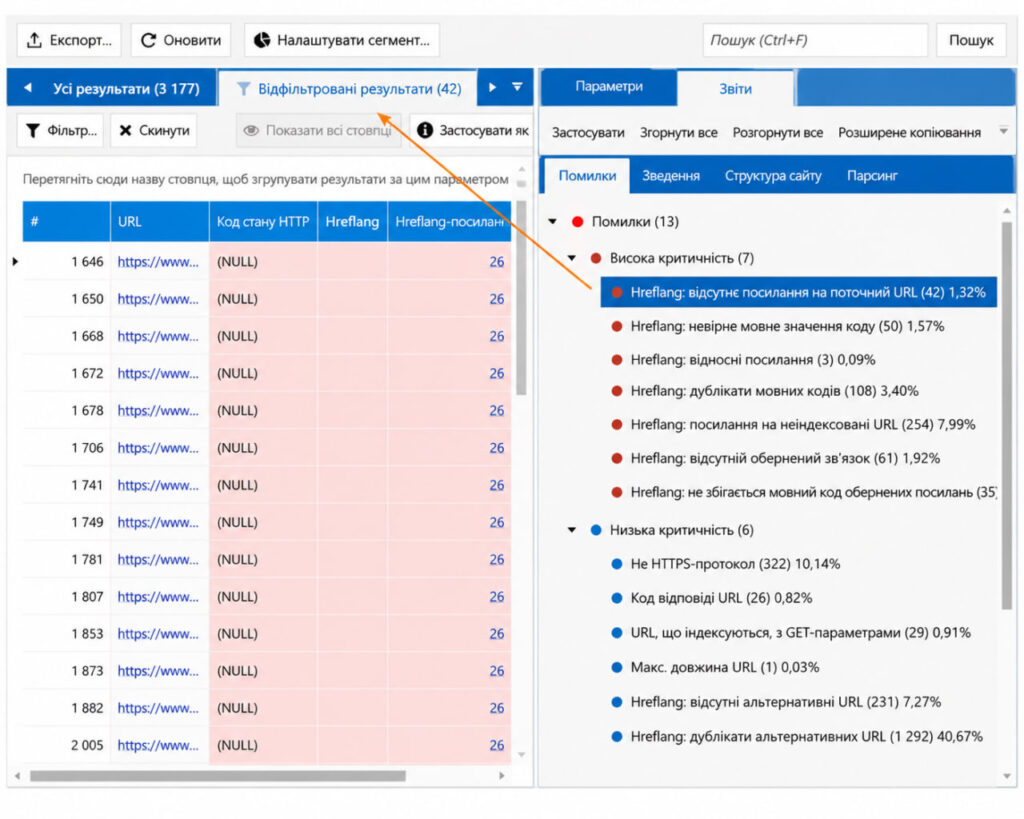Viewport: 1024px width, 819px height.
Task: Focus the Пошук (Ctrl+F) search field
Action: [815, 40]
